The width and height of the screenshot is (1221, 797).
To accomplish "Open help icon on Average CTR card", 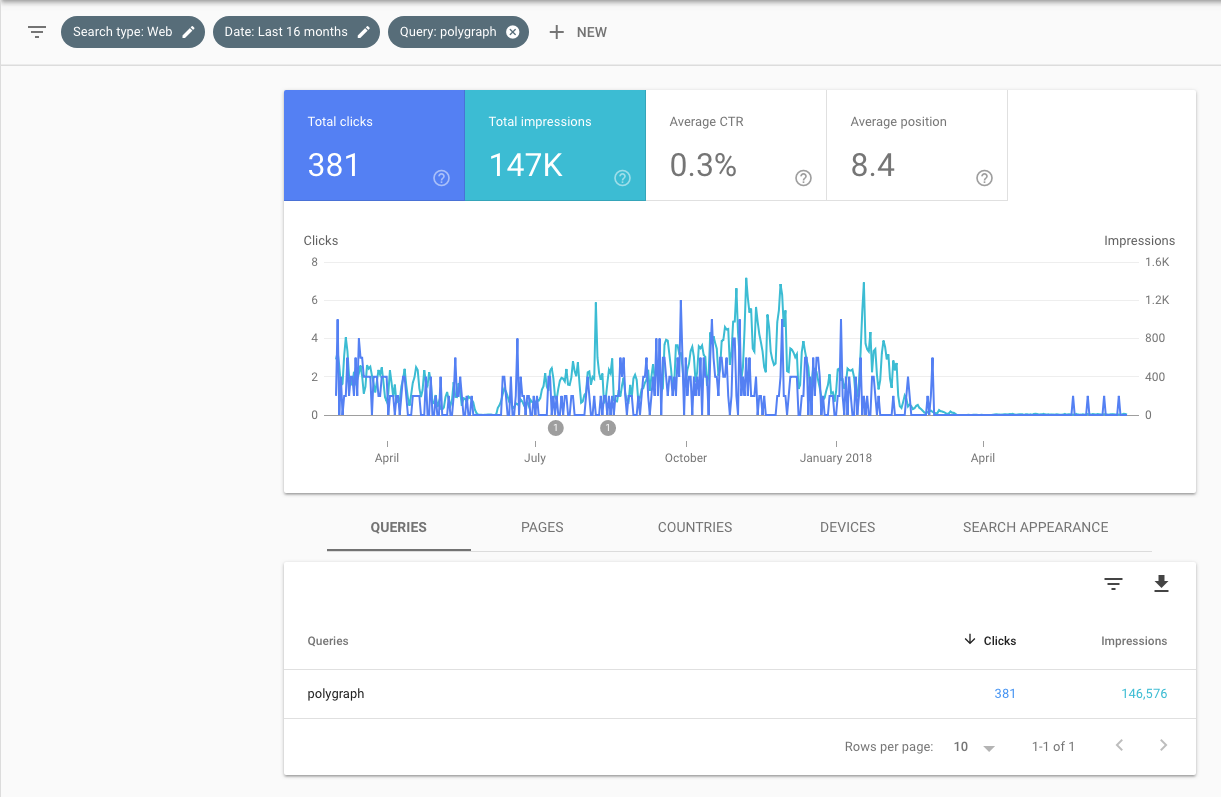I will 803,178.
